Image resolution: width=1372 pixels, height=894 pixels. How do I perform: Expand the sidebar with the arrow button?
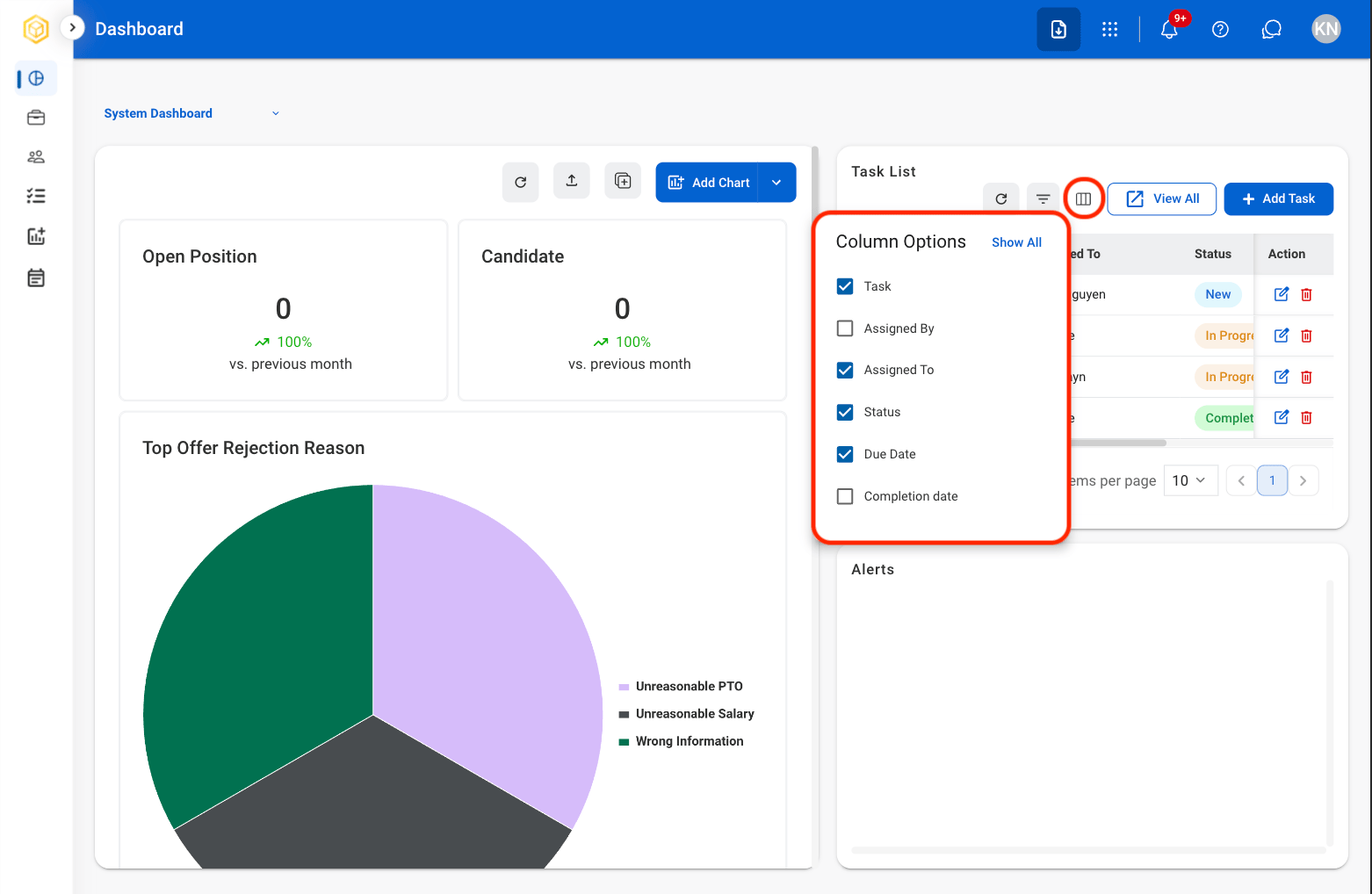coord(73,28)
